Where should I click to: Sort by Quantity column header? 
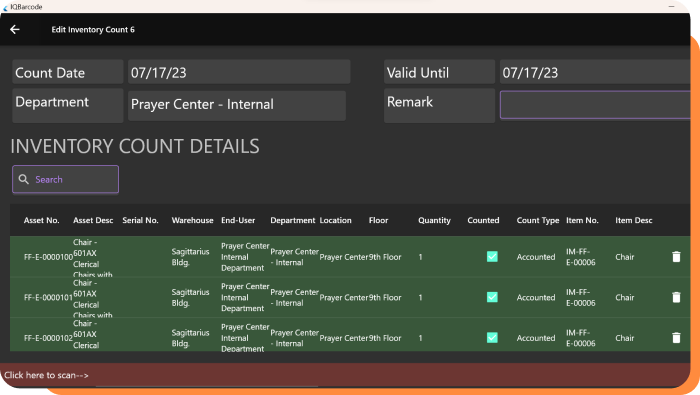coord(434,220)
